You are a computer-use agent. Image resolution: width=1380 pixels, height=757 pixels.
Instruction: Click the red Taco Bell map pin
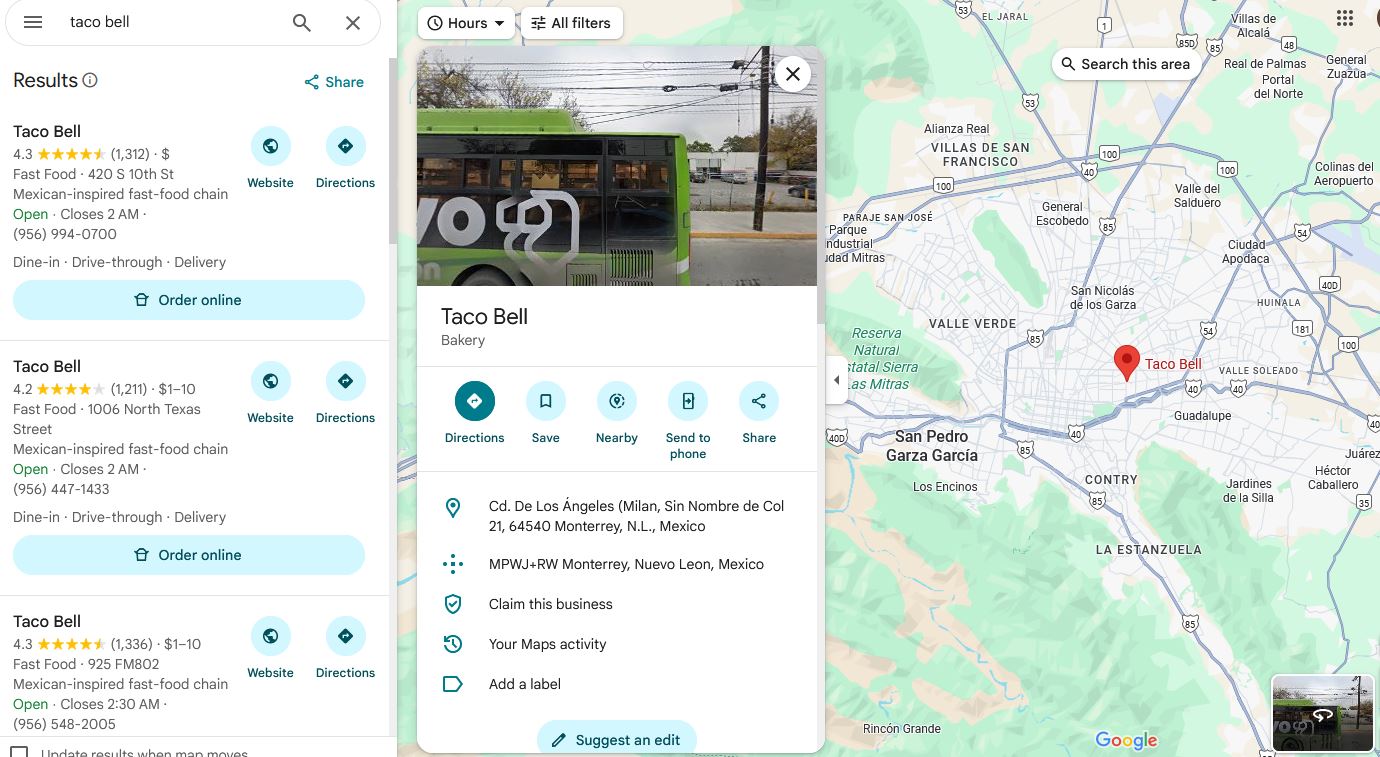tap(1127, 363)
